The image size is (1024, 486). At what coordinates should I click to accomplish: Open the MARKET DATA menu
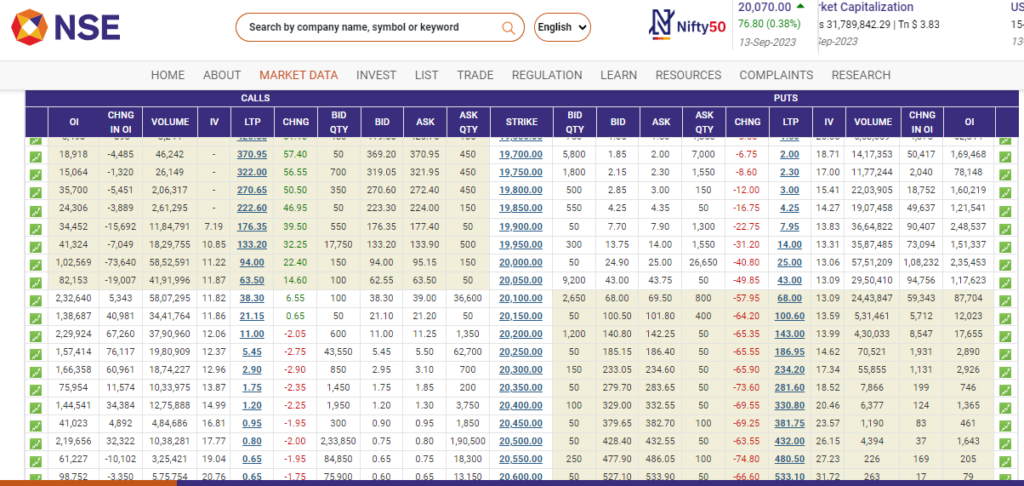point(298,75)
